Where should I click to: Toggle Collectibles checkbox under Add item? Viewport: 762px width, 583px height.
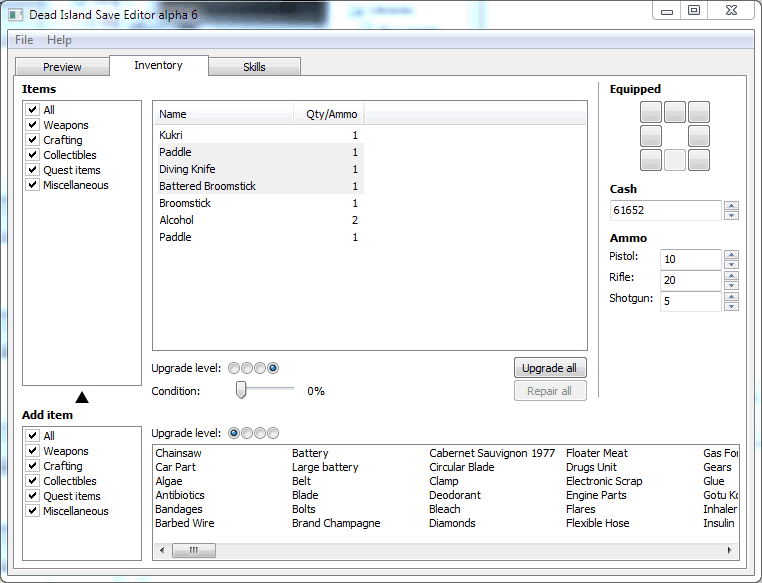point(33,481)
